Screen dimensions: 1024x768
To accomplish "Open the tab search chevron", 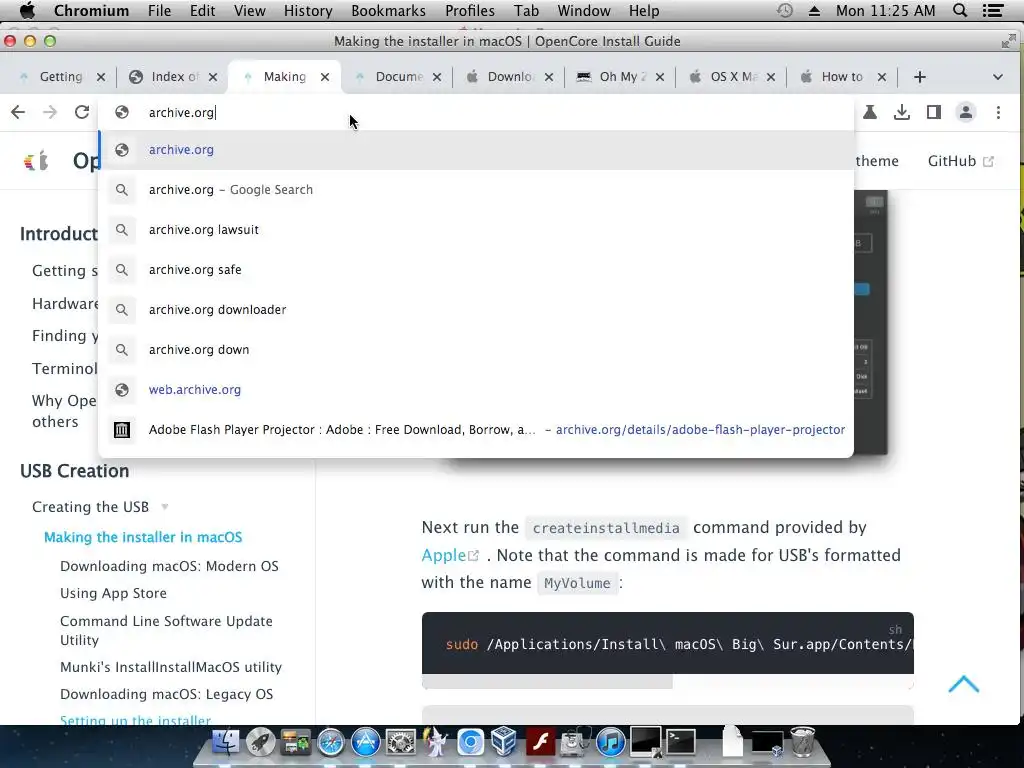I will [997, 77].
